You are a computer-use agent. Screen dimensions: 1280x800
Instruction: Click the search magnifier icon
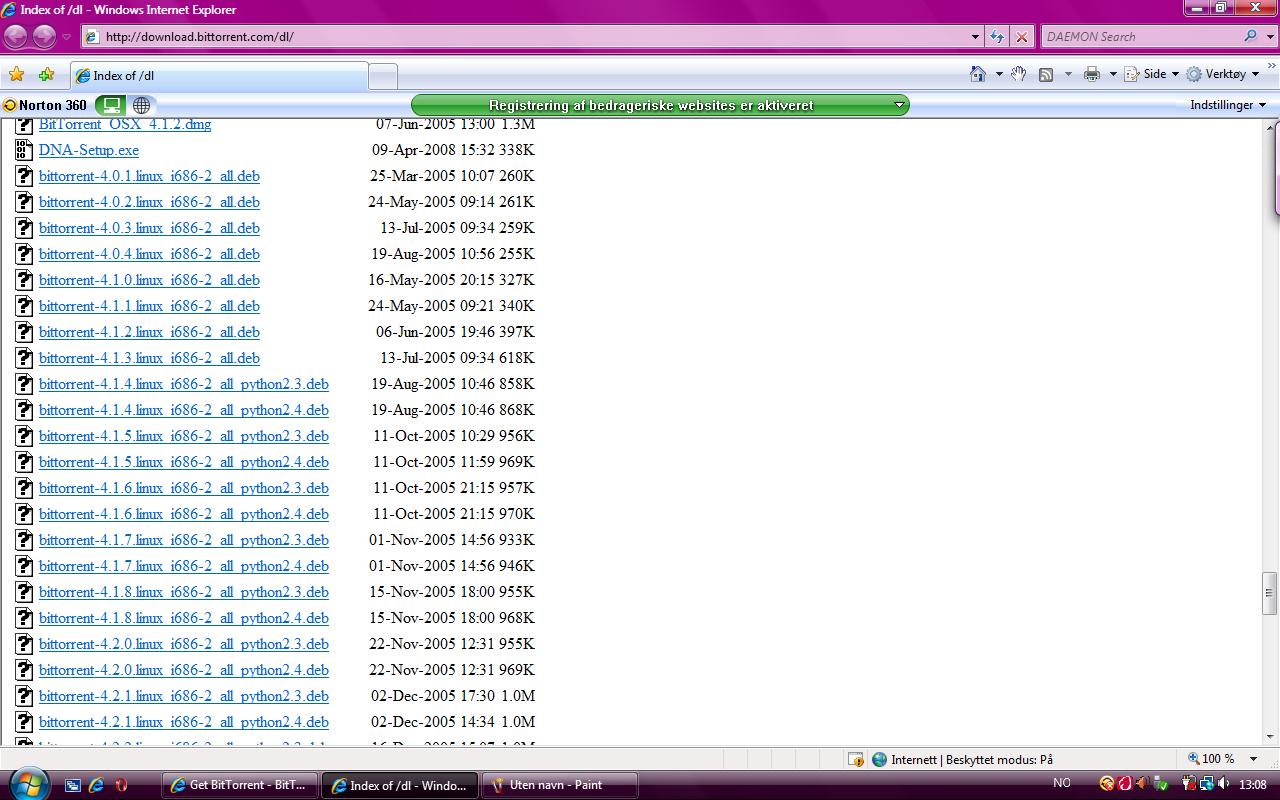pos(1250,37)
